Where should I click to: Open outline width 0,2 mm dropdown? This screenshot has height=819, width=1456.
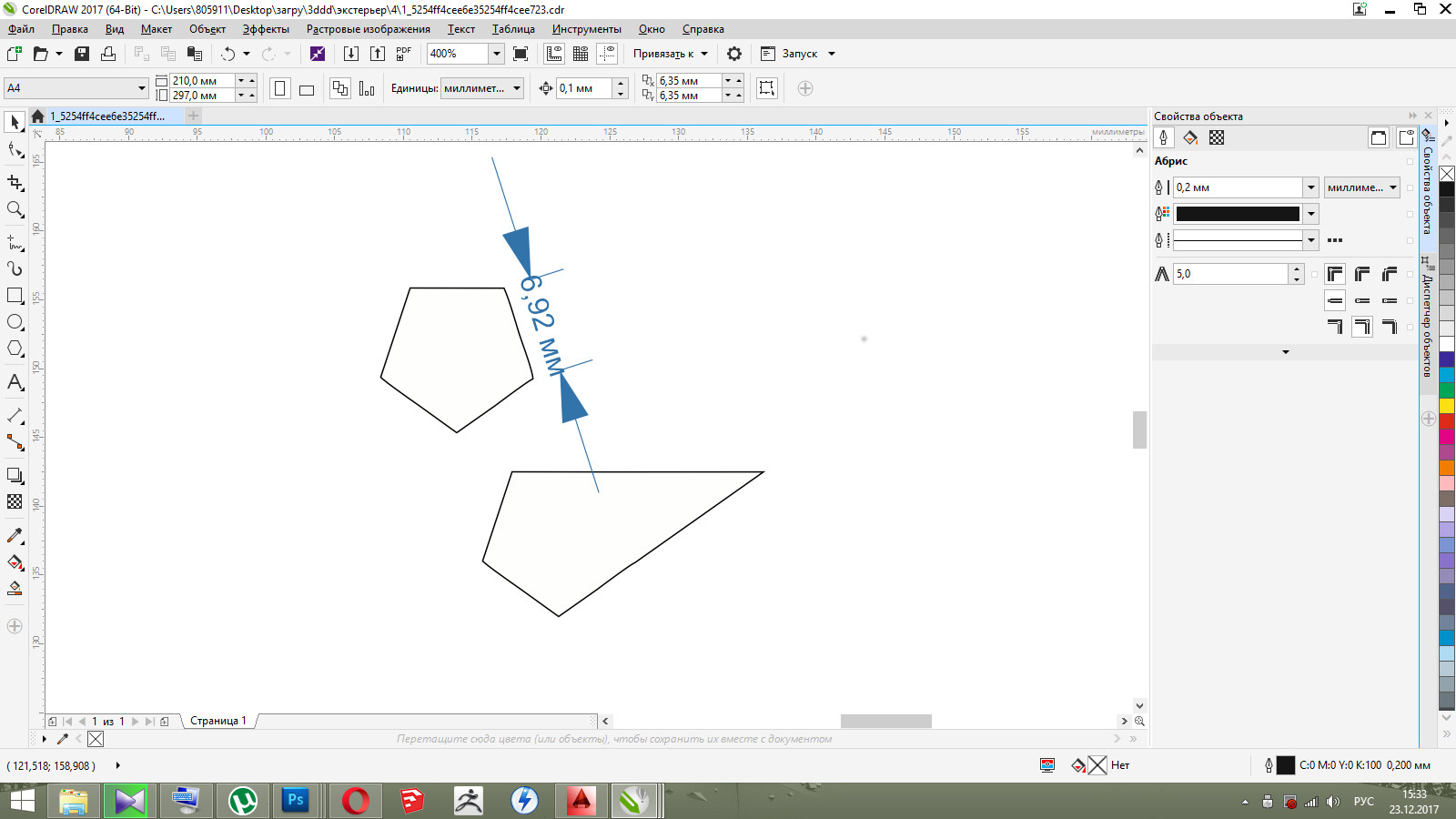click(x=1310, y=187)
